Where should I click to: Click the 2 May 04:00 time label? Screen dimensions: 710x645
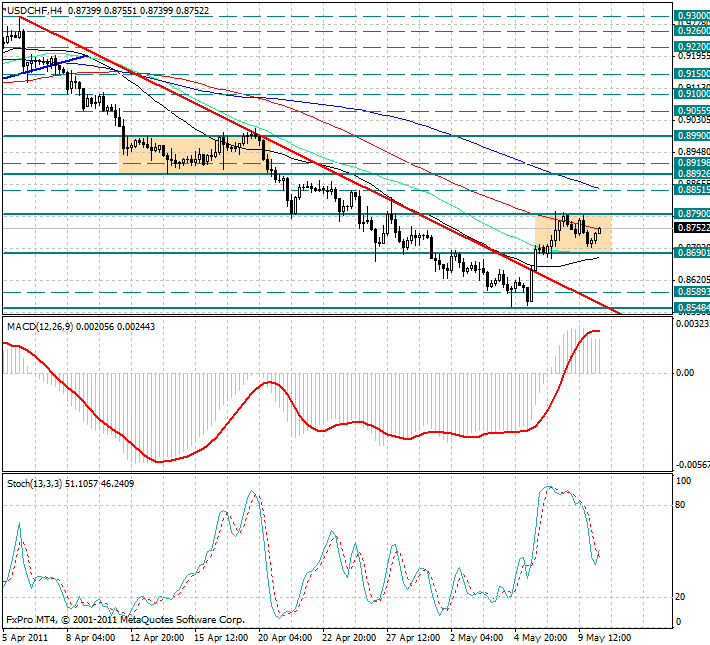[x=477, y=638]
